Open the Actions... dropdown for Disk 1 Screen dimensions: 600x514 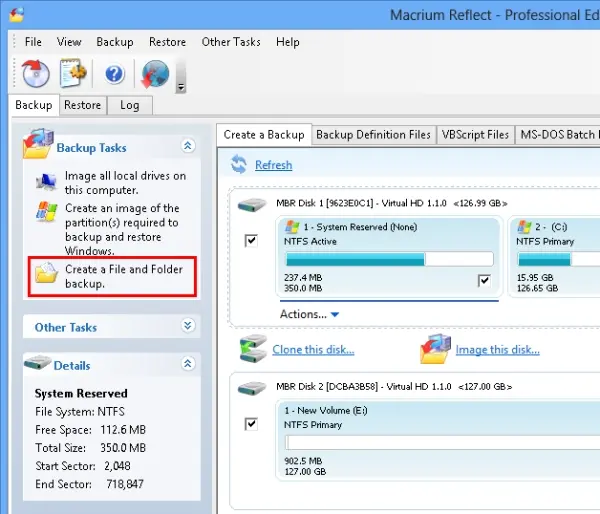pyautogui.click(x=309, y=314)
